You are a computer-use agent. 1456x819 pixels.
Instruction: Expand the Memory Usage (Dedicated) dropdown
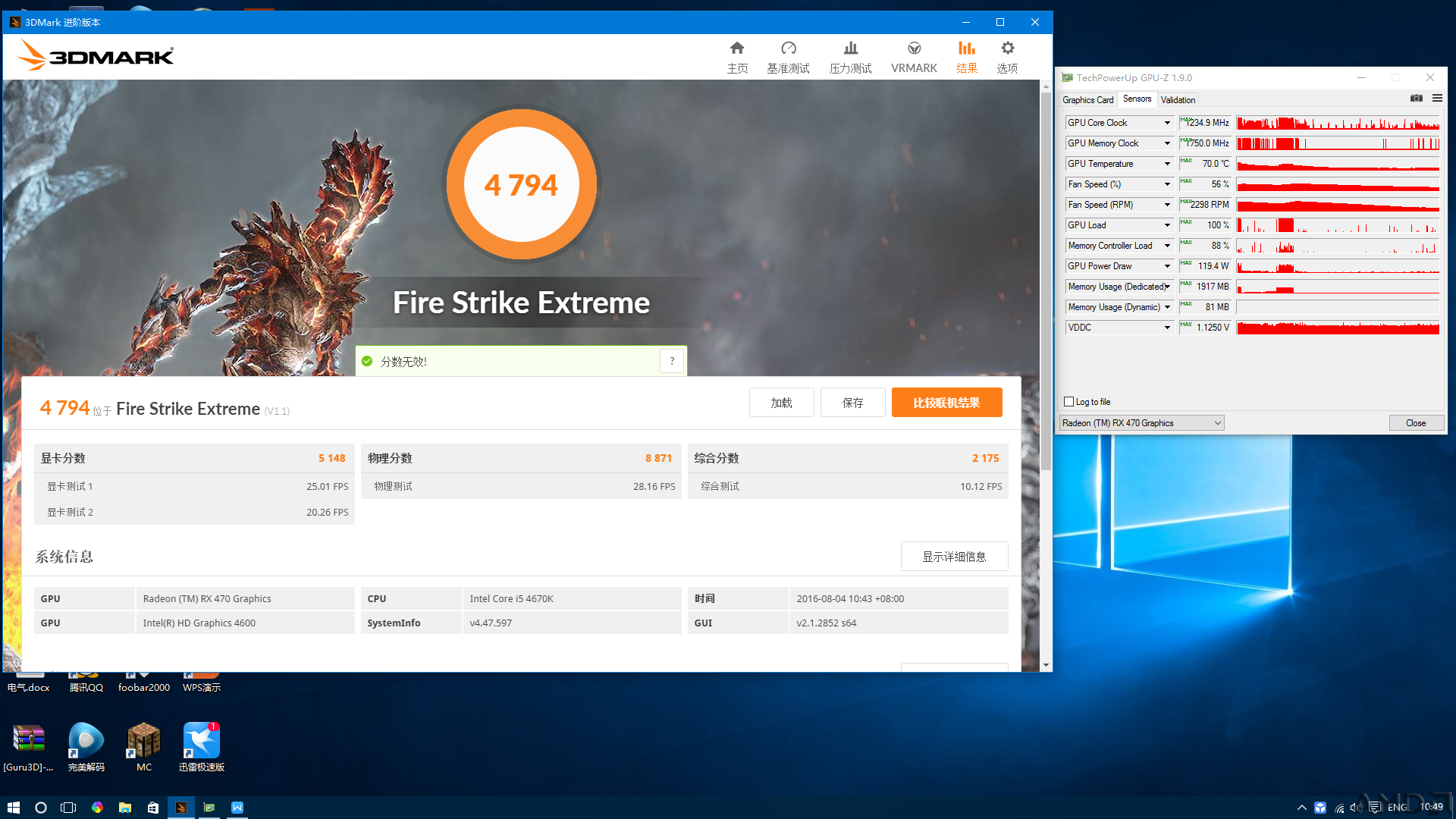1167,287
